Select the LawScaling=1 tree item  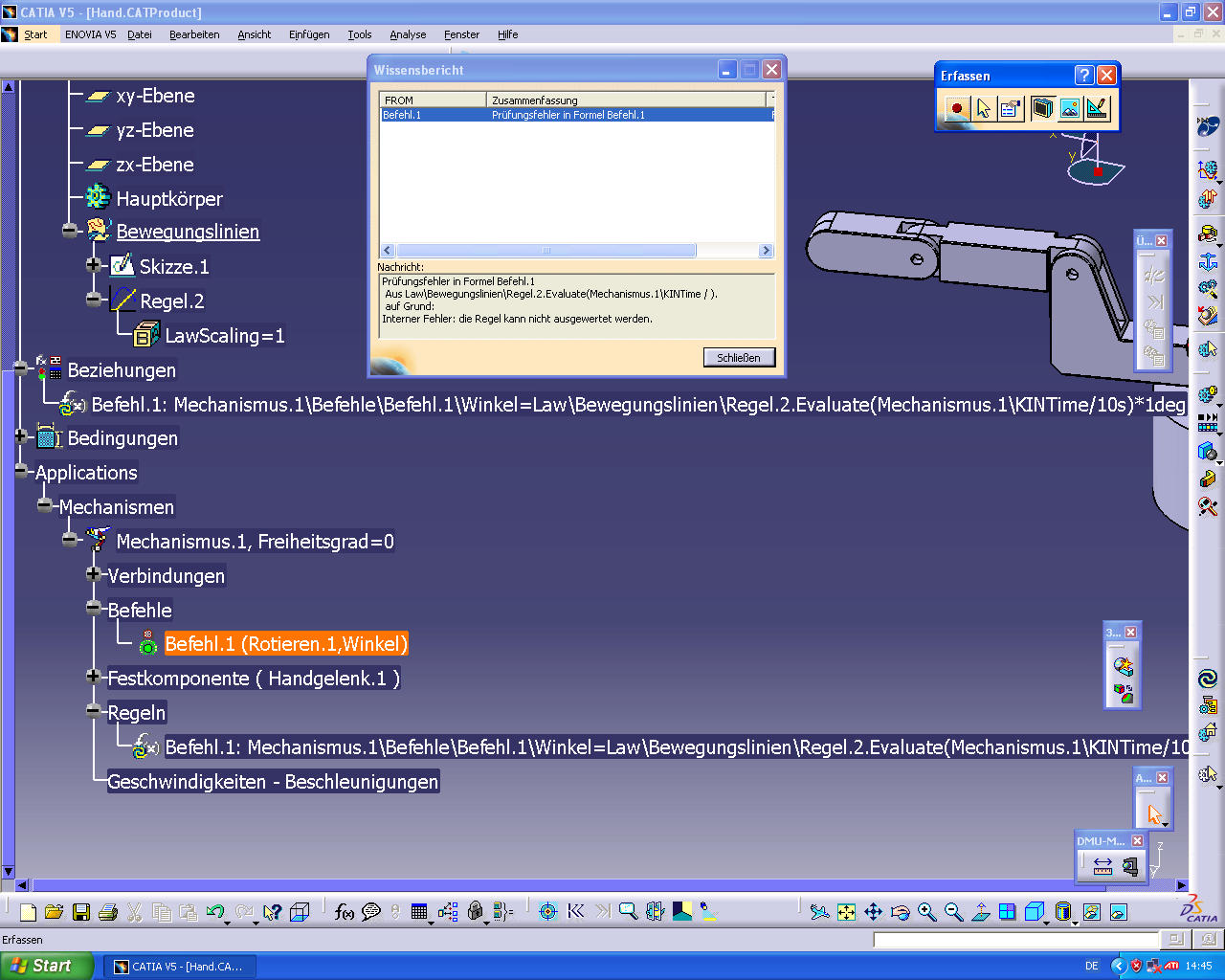click(225, 336)
